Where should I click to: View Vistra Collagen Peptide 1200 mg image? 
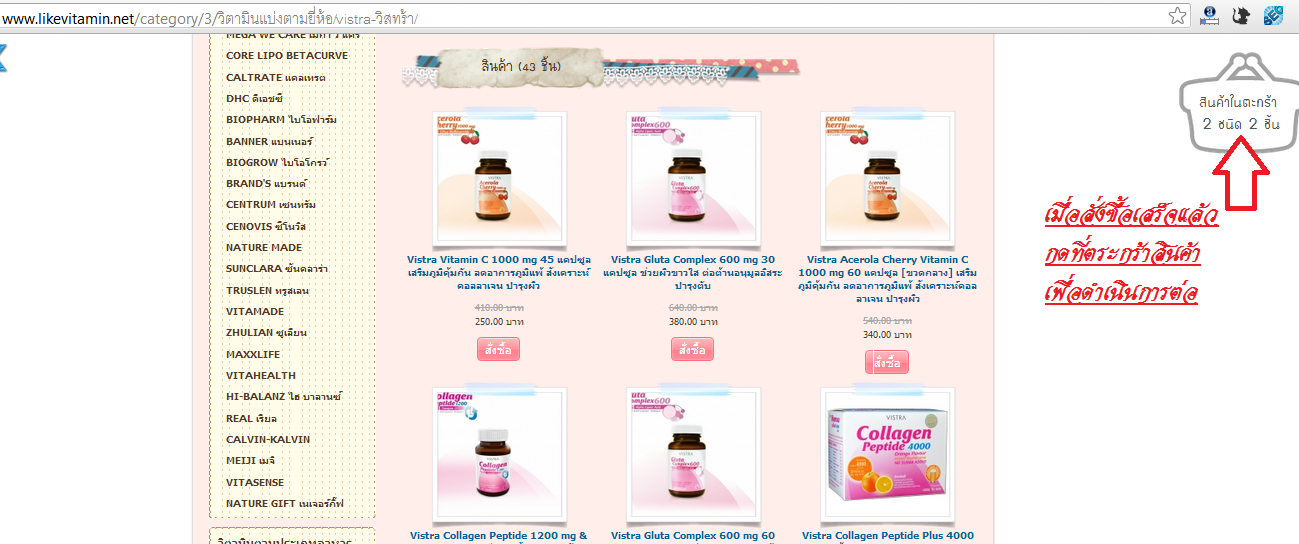[x=498, y=454]
